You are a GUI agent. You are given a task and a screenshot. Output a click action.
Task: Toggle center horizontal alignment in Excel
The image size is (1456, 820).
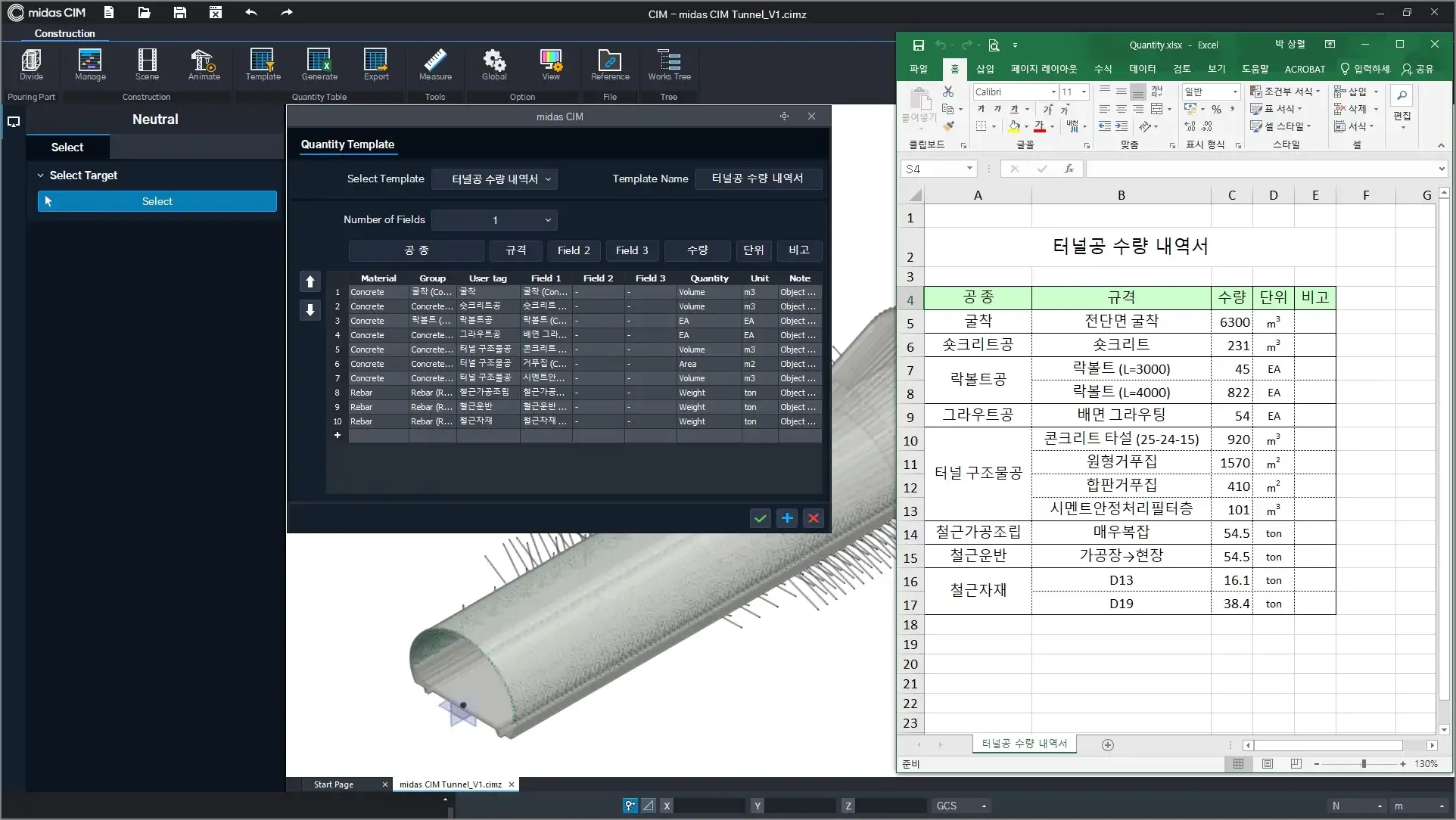(1121, 109)
